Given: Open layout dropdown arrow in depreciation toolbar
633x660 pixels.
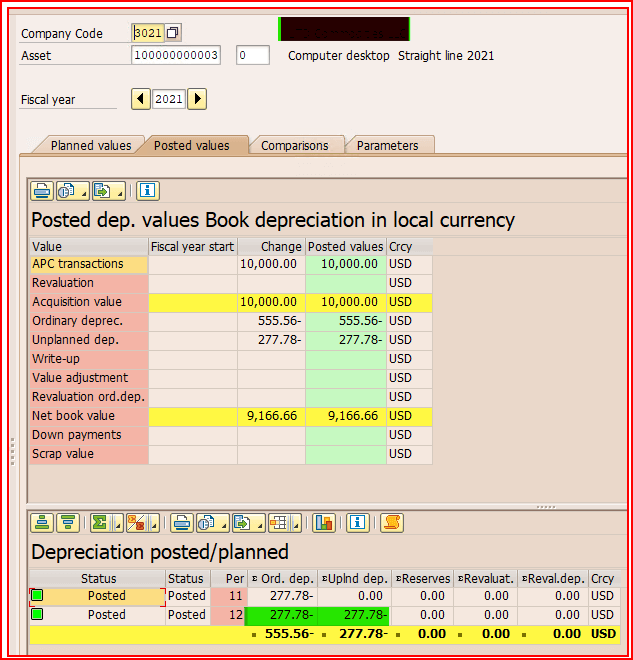Looking at the screenshot, I should (x=296, y=523).
